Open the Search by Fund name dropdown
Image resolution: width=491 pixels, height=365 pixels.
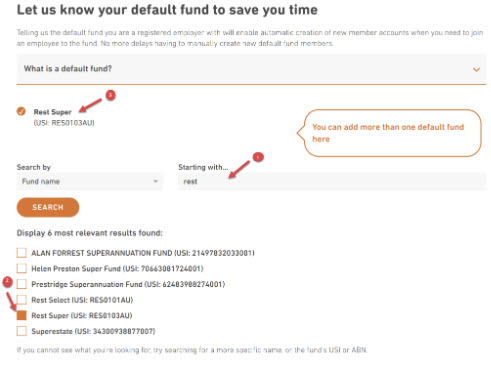90,181
